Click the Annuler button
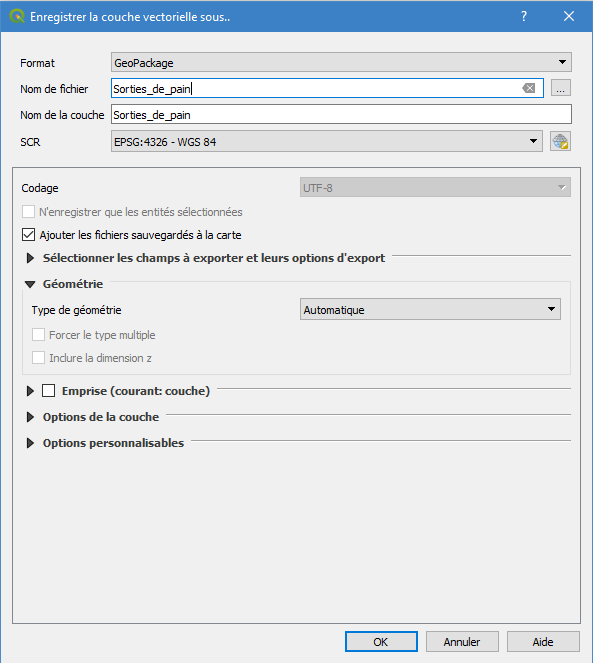593x663 pixels. pyautogui.click(x=462, y=642)
